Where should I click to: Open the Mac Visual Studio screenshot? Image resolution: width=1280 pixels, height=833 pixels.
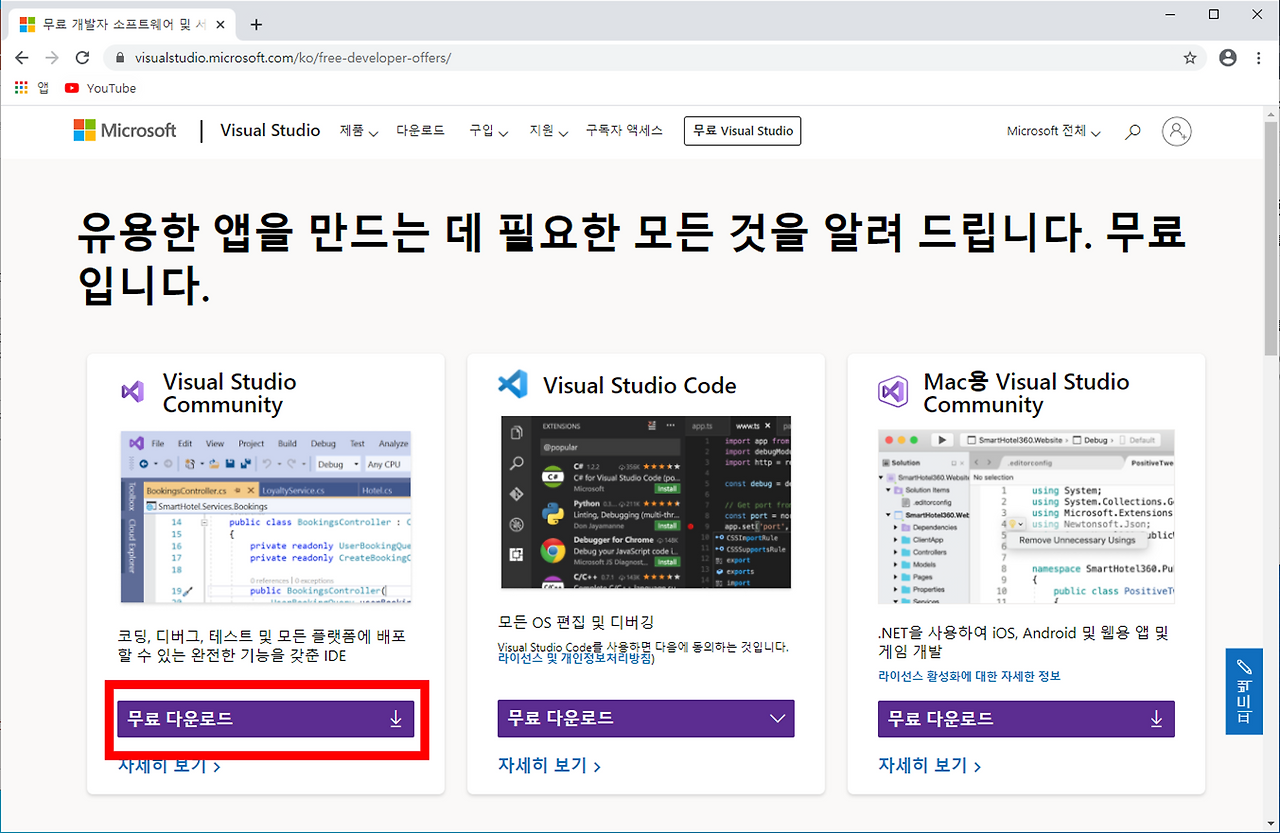click(x=1026, y=517)
